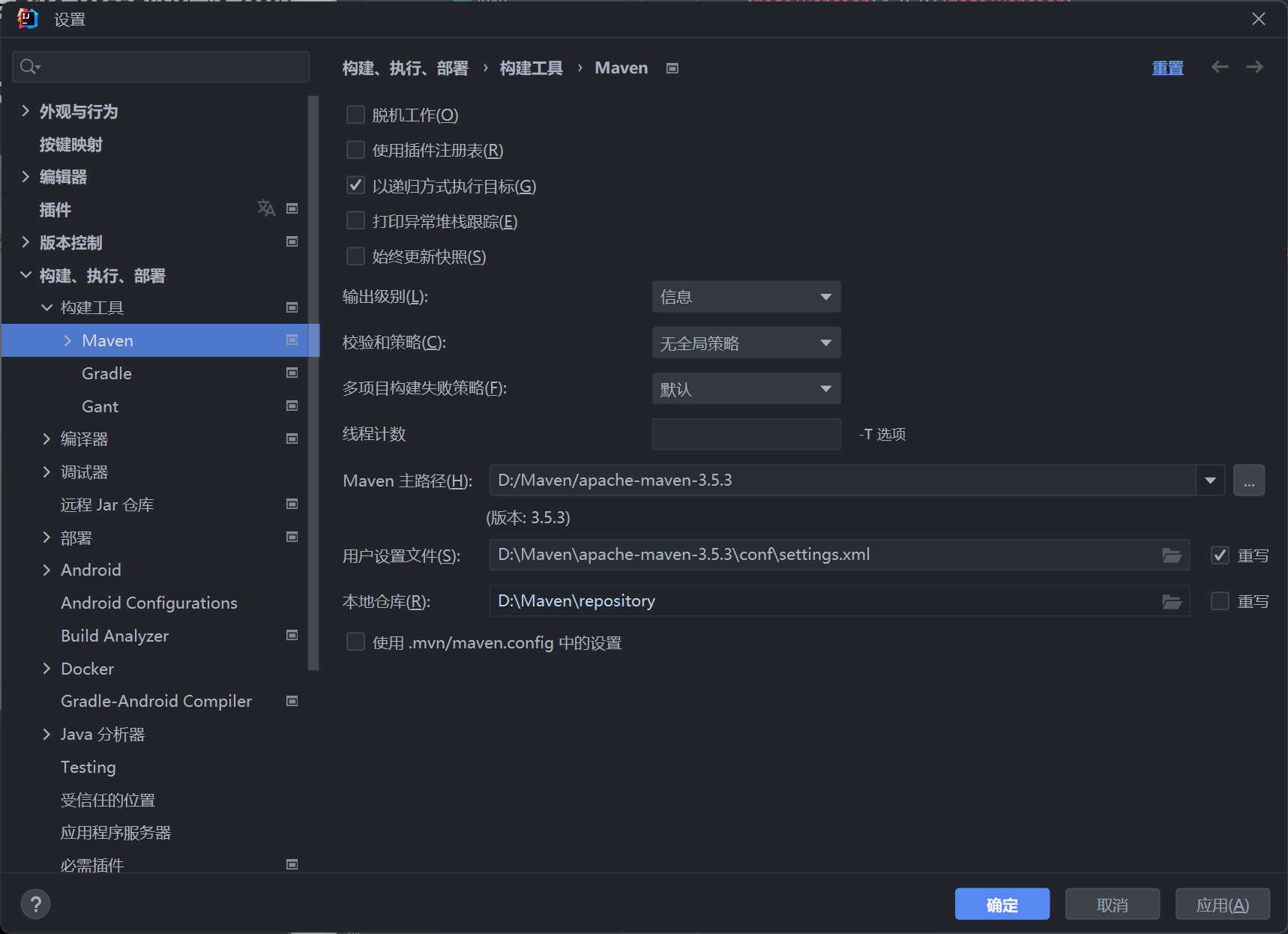Click the folder icon in 用户设置文件 field

[1171, 555]
